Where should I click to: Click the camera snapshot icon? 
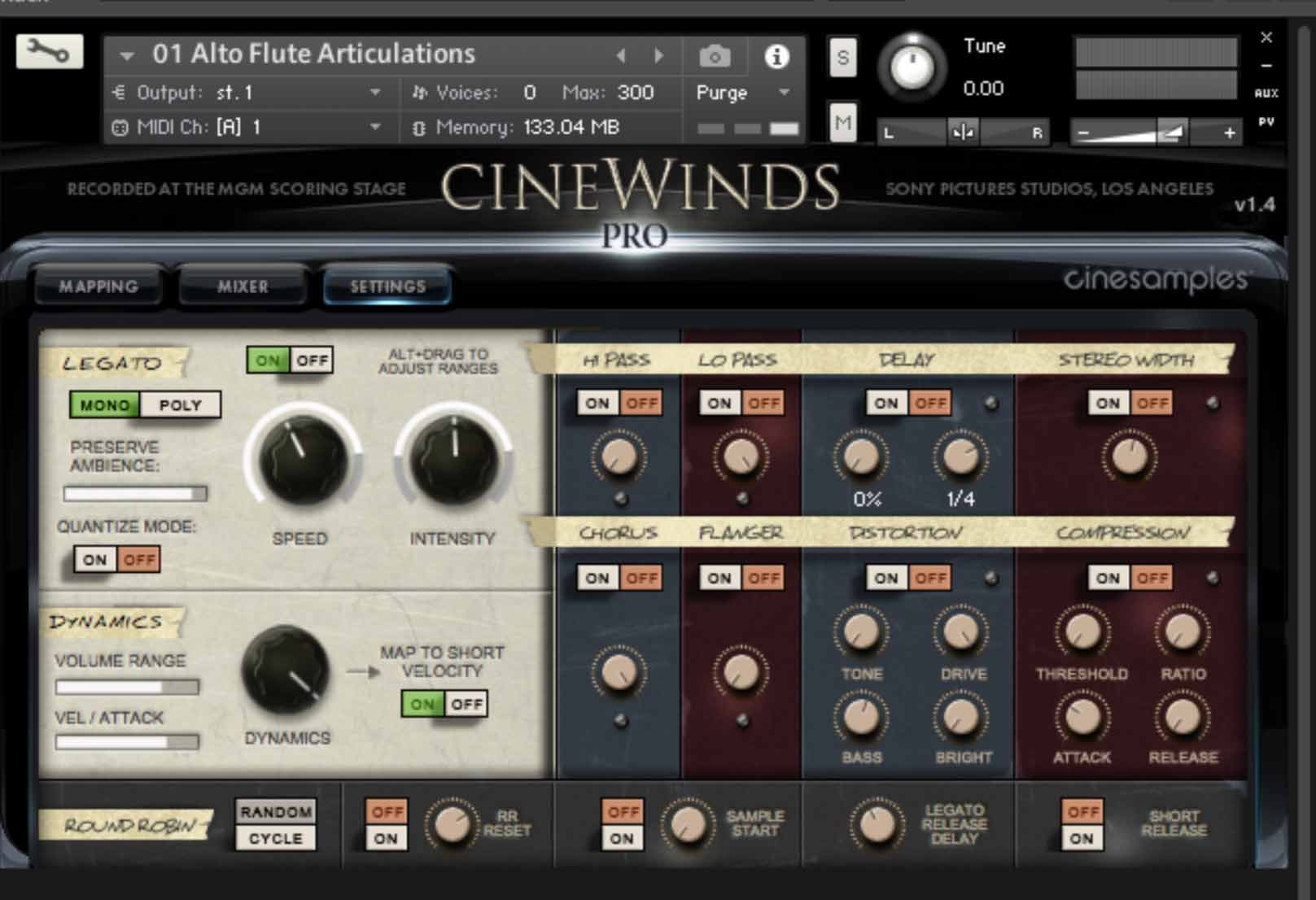[716, 55]
